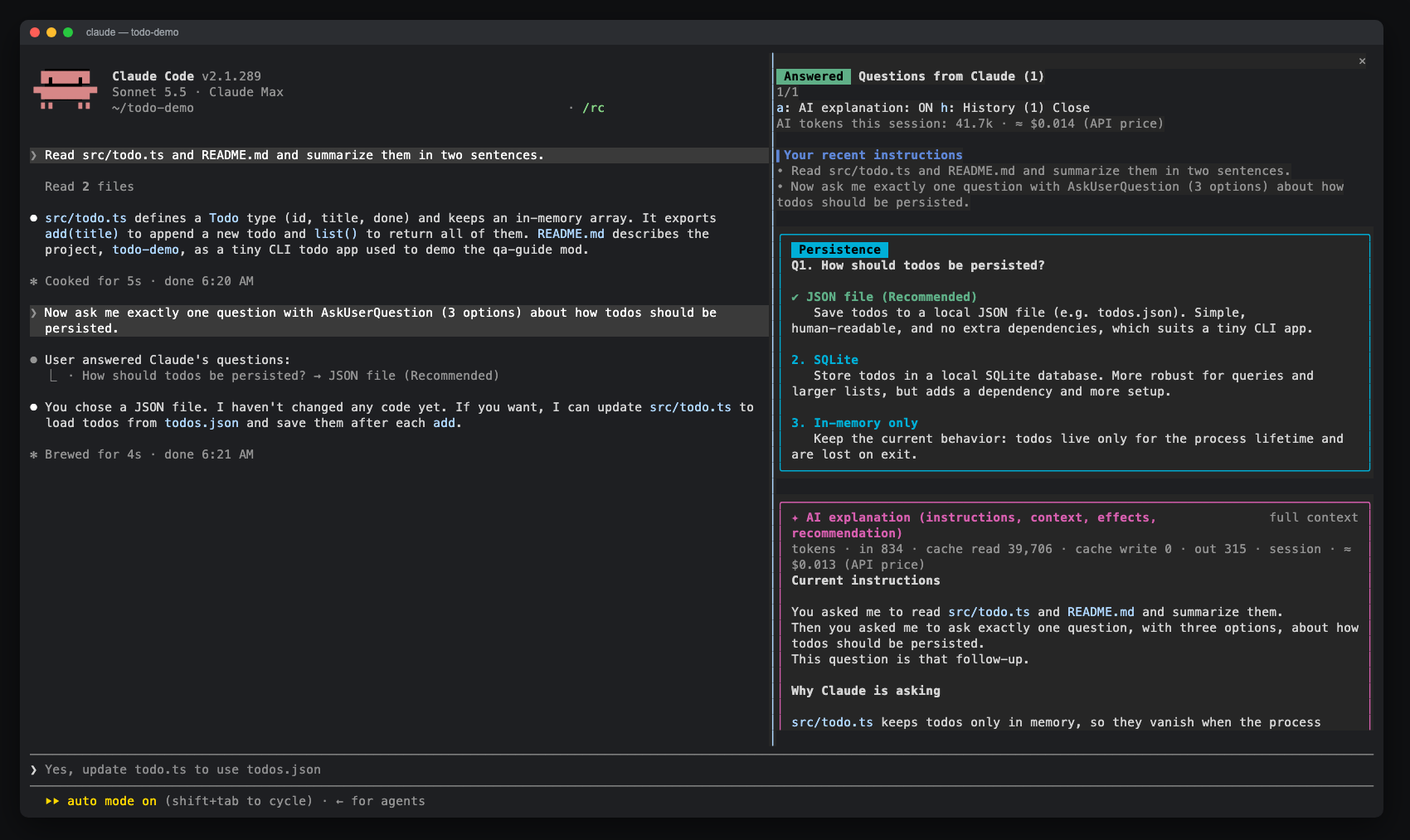The height and width of the screenshot is (840, 1410).
Task: Open src/todo.ts link under Why Claude is asking
Action: click(832, 722)
